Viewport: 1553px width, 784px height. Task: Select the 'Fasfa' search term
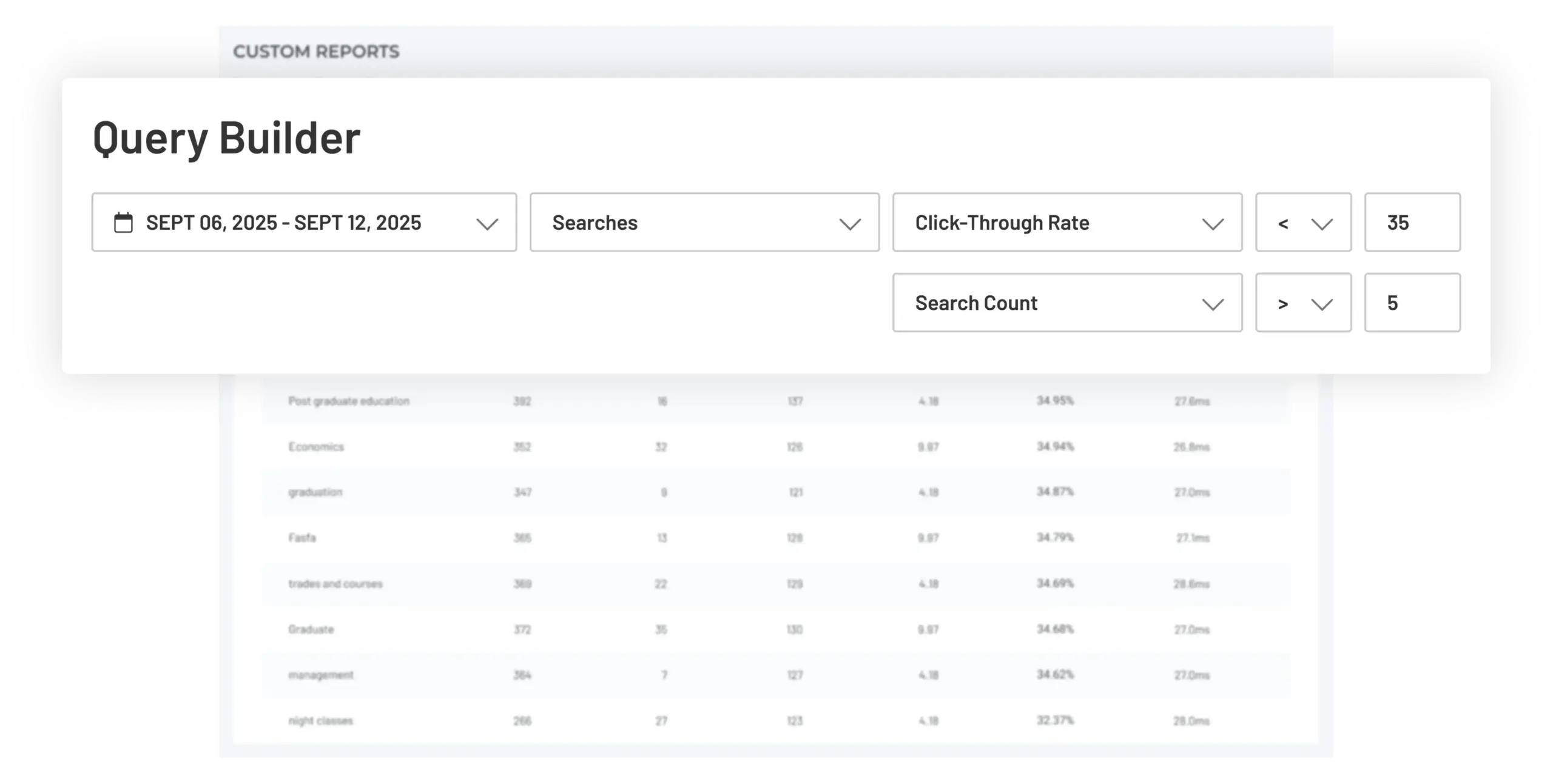[303, 537]
